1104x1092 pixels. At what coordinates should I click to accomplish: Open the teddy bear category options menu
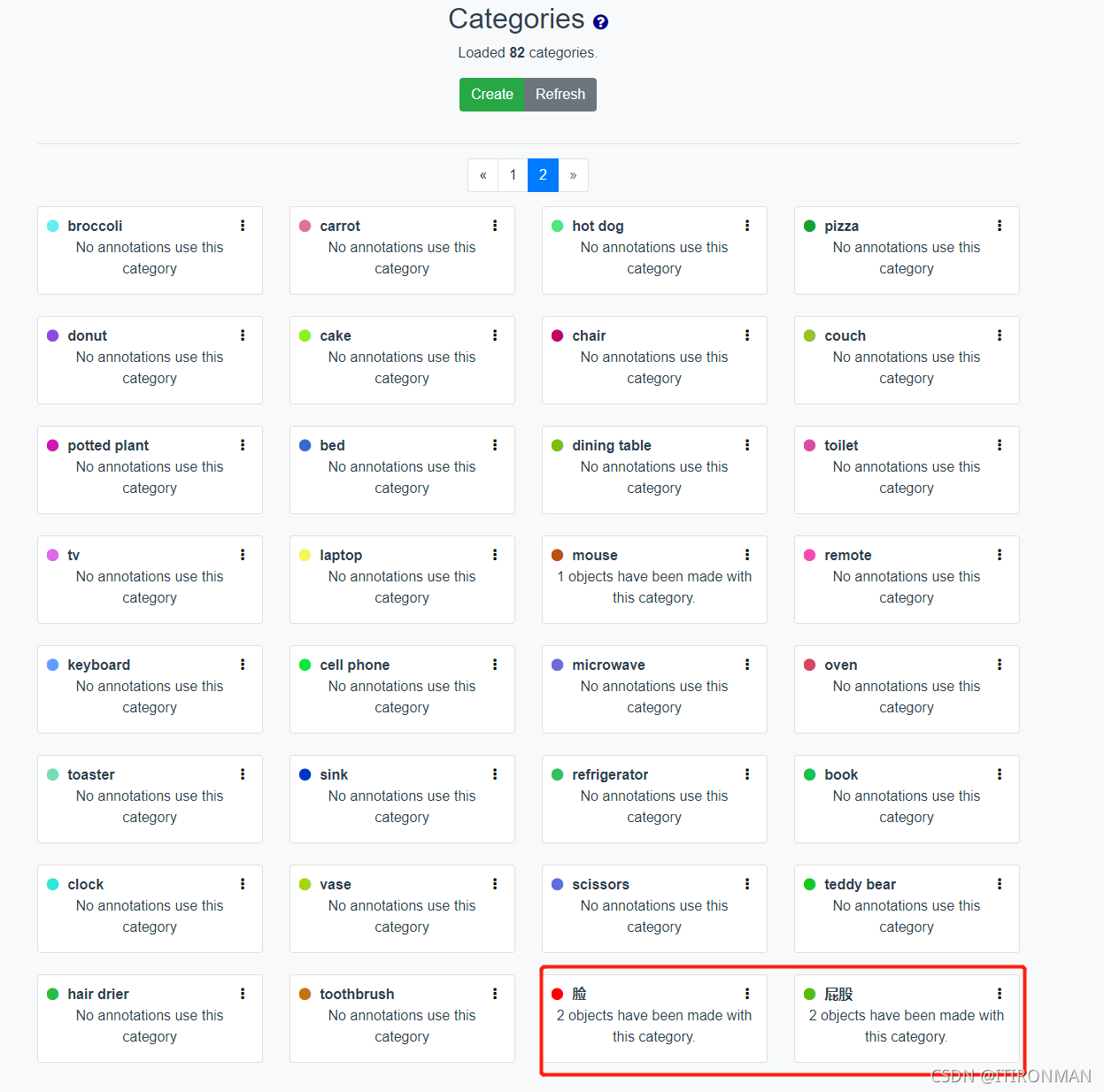click(1000, 884)
